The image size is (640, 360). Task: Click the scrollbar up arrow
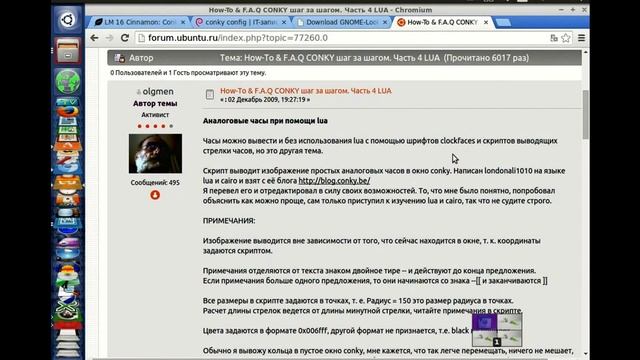click(586, 53)
